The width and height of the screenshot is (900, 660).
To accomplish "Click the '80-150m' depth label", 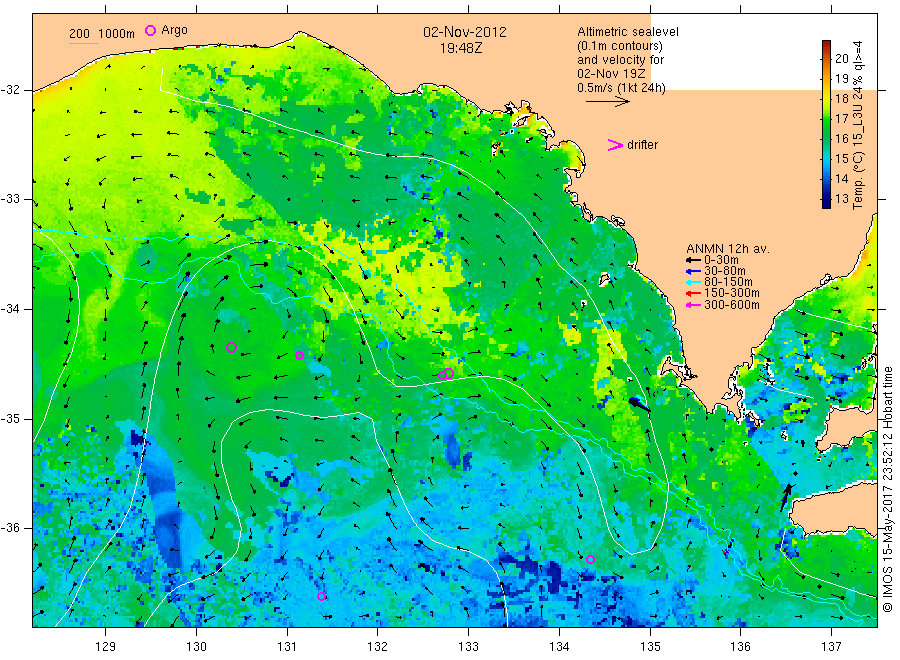I will tap(728, 282).
